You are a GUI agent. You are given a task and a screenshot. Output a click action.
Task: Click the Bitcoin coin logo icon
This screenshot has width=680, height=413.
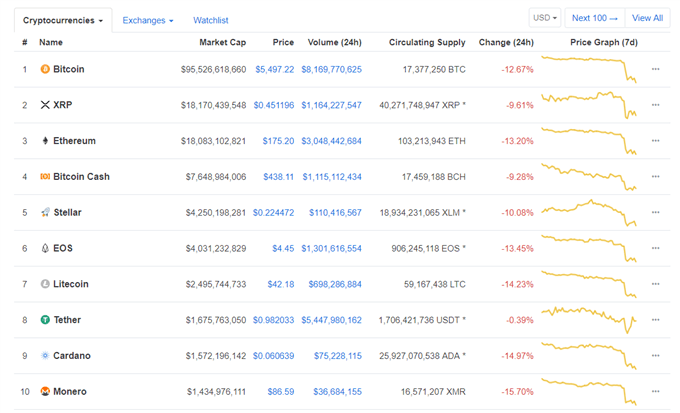(45, 69)
